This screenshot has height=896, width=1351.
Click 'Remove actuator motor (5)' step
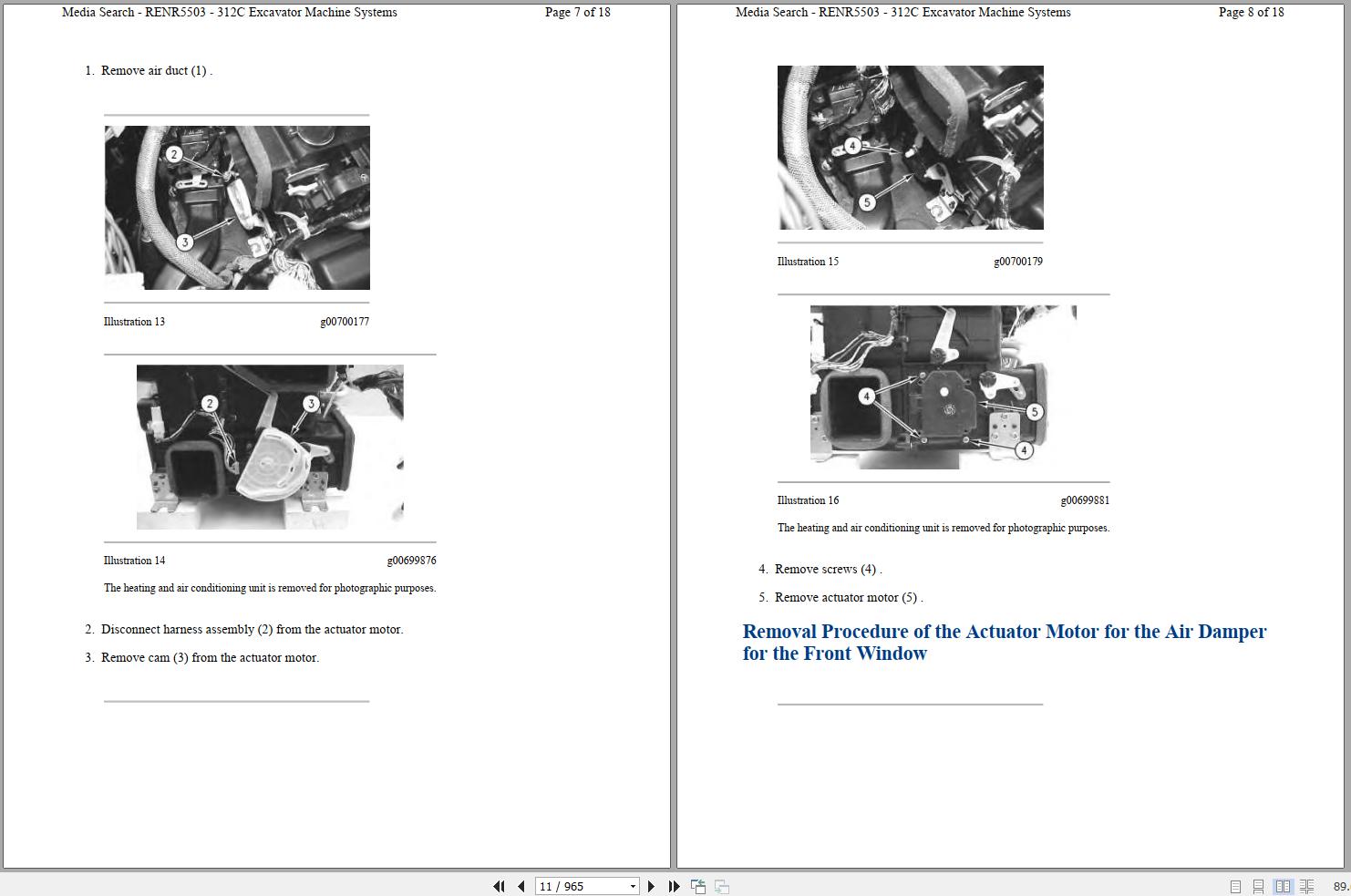(x=847, y=597)
